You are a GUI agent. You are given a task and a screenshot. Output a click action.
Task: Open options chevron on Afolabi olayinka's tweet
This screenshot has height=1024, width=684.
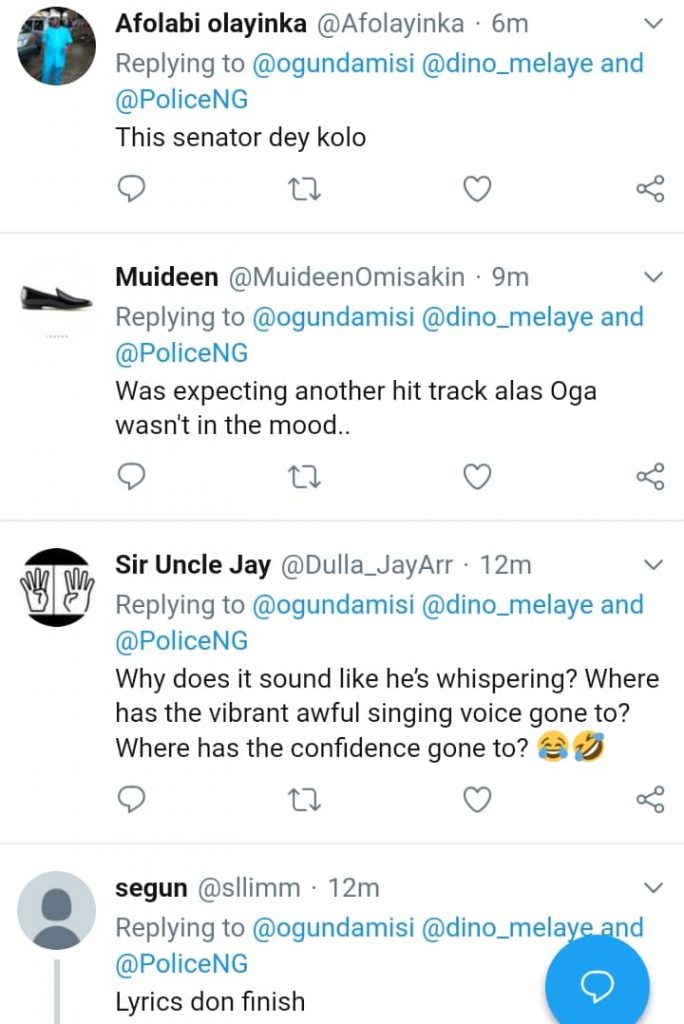652,23
